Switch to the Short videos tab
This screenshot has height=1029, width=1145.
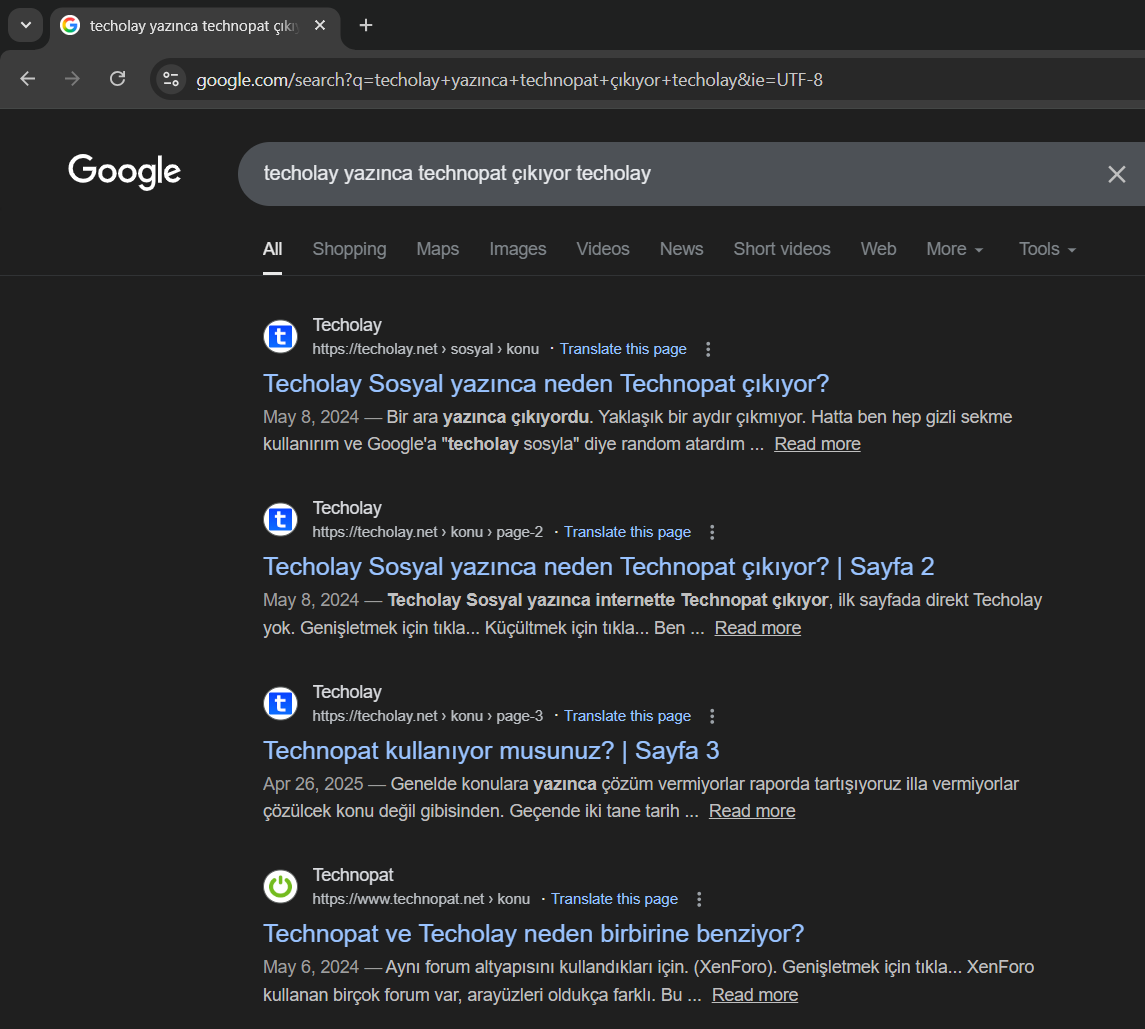(x=781, y=249)
